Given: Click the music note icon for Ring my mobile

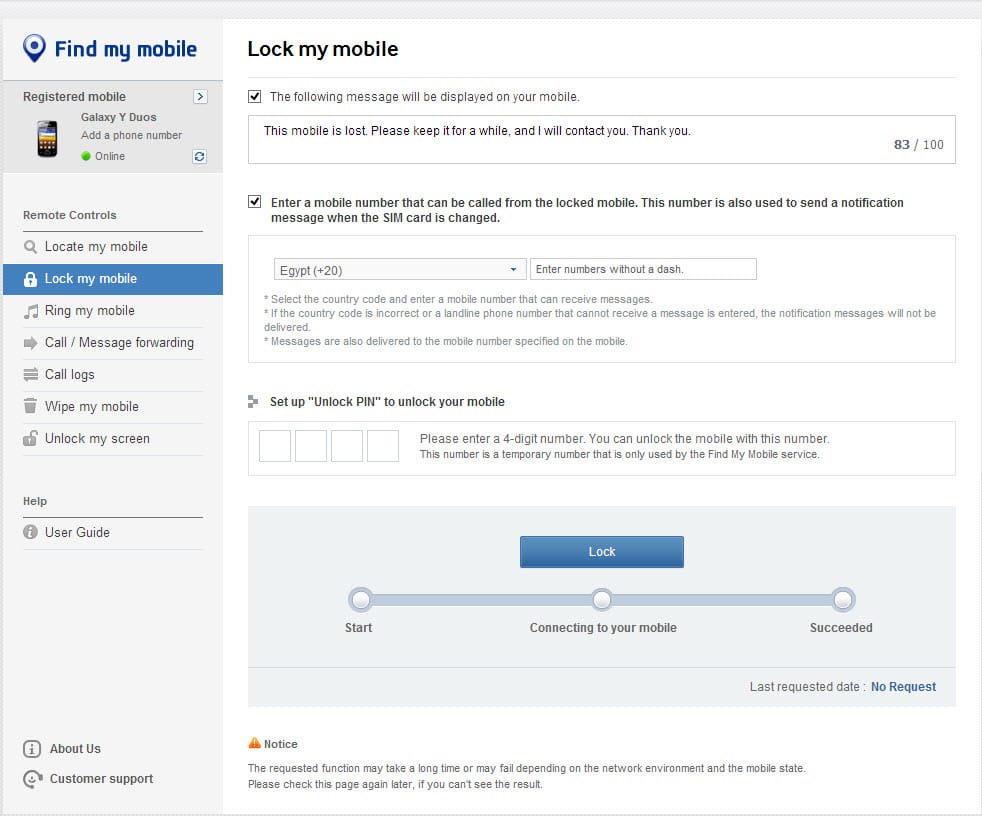Looking at the screenshot, I should point(31,311).
